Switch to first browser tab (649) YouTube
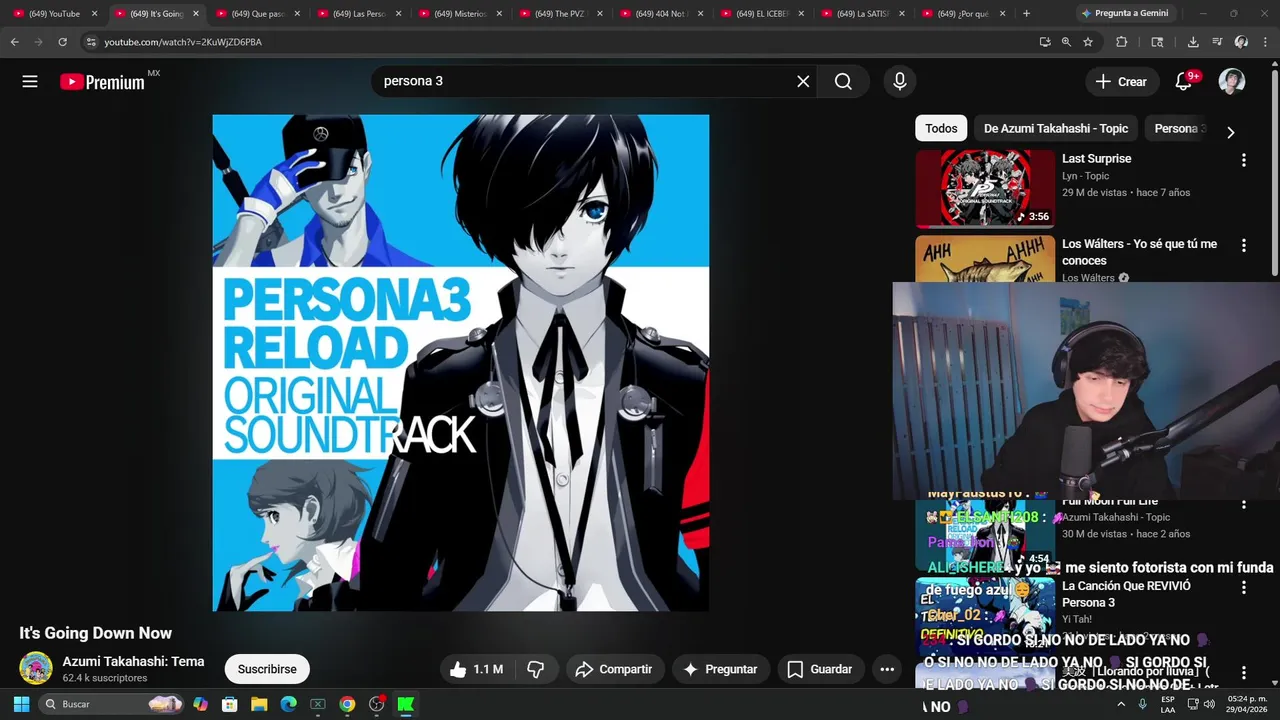 [55, 14]
